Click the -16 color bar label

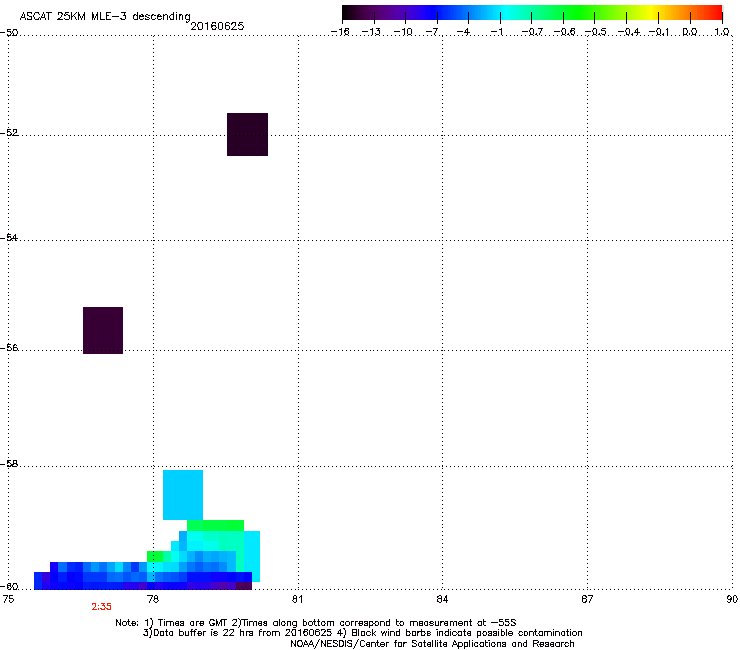(340, 32)
